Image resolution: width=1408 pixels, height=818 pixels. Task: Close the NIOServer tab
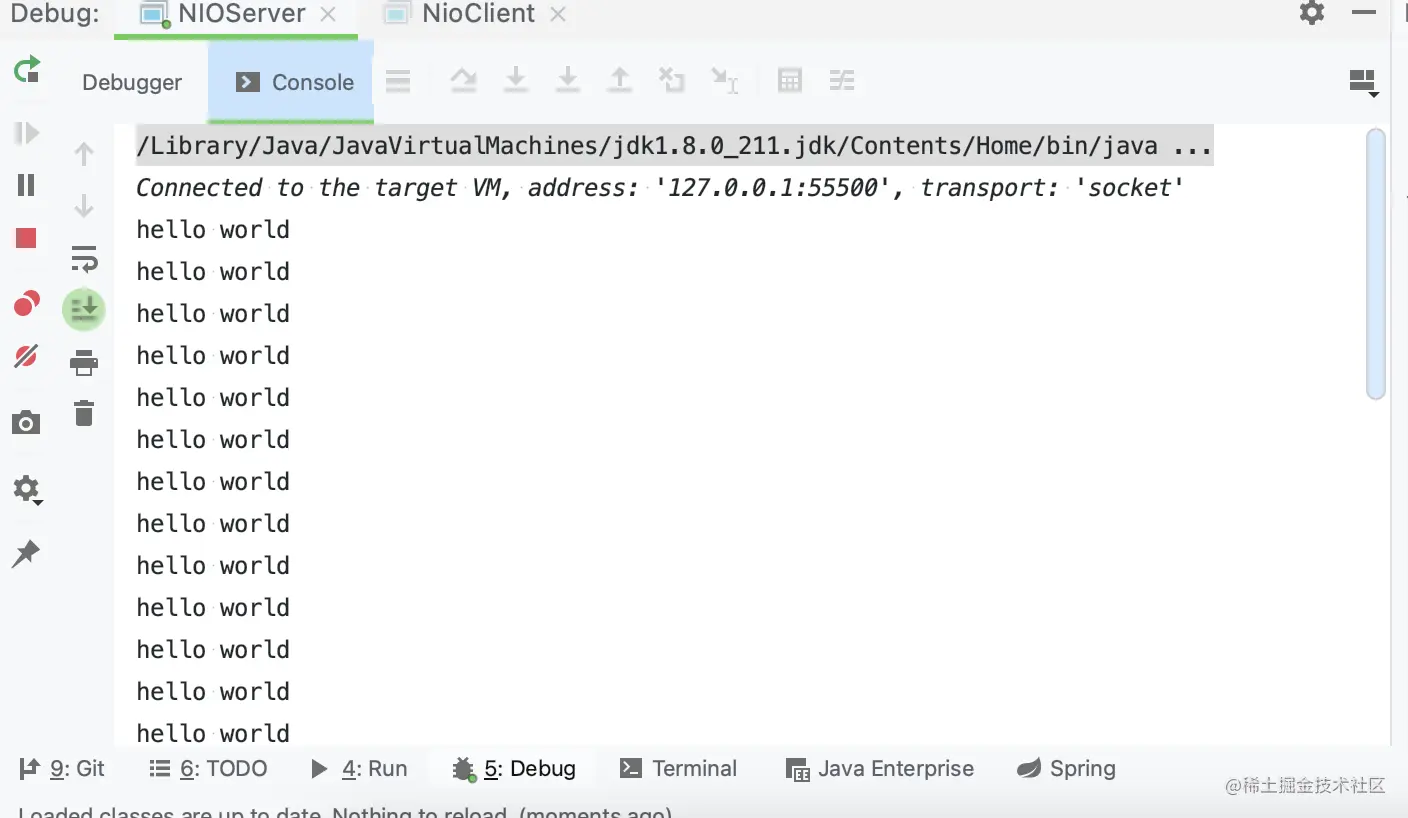(x=328, y=14)
